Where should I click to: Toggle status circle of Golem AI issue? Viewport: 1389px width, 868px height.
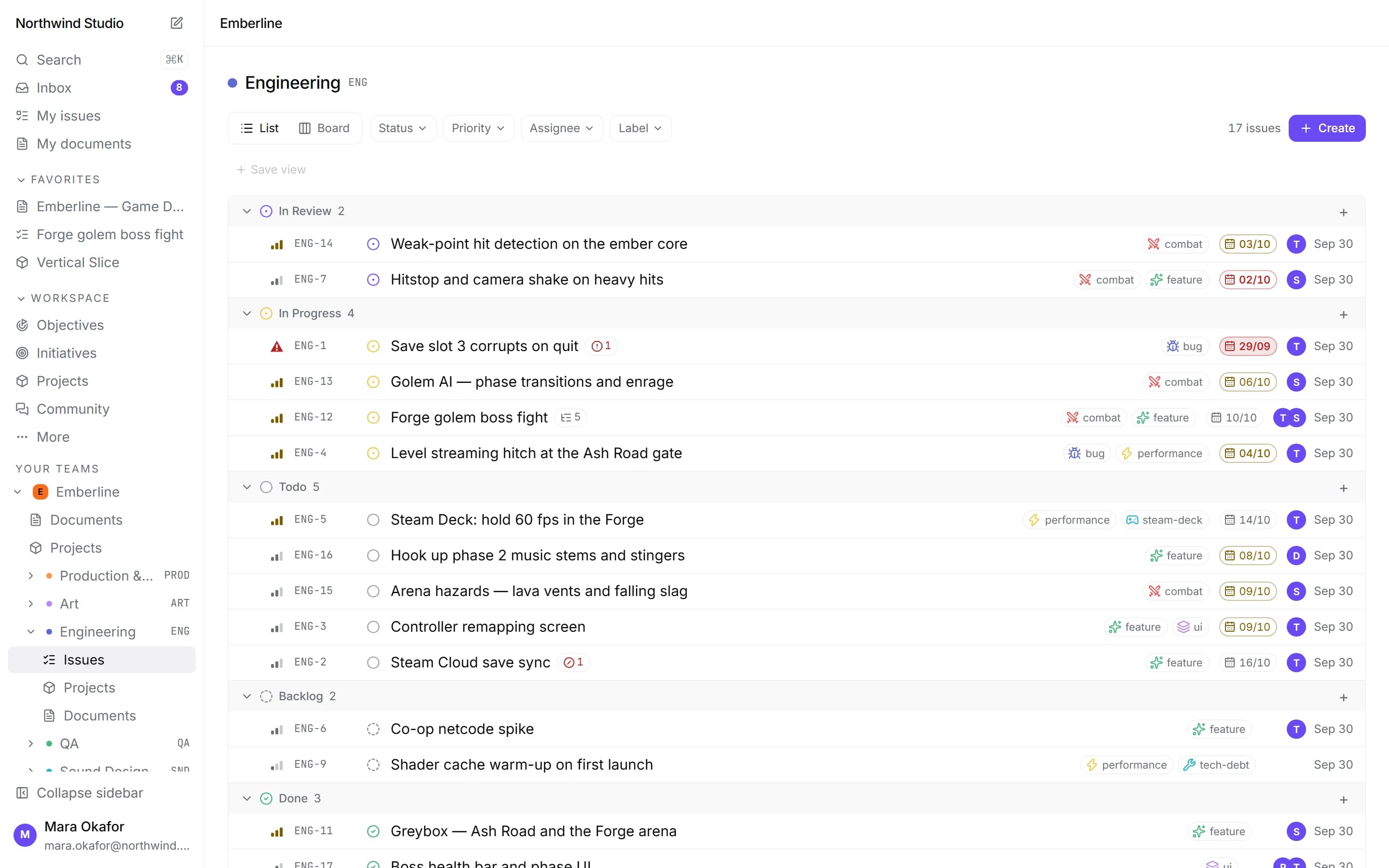373,382
